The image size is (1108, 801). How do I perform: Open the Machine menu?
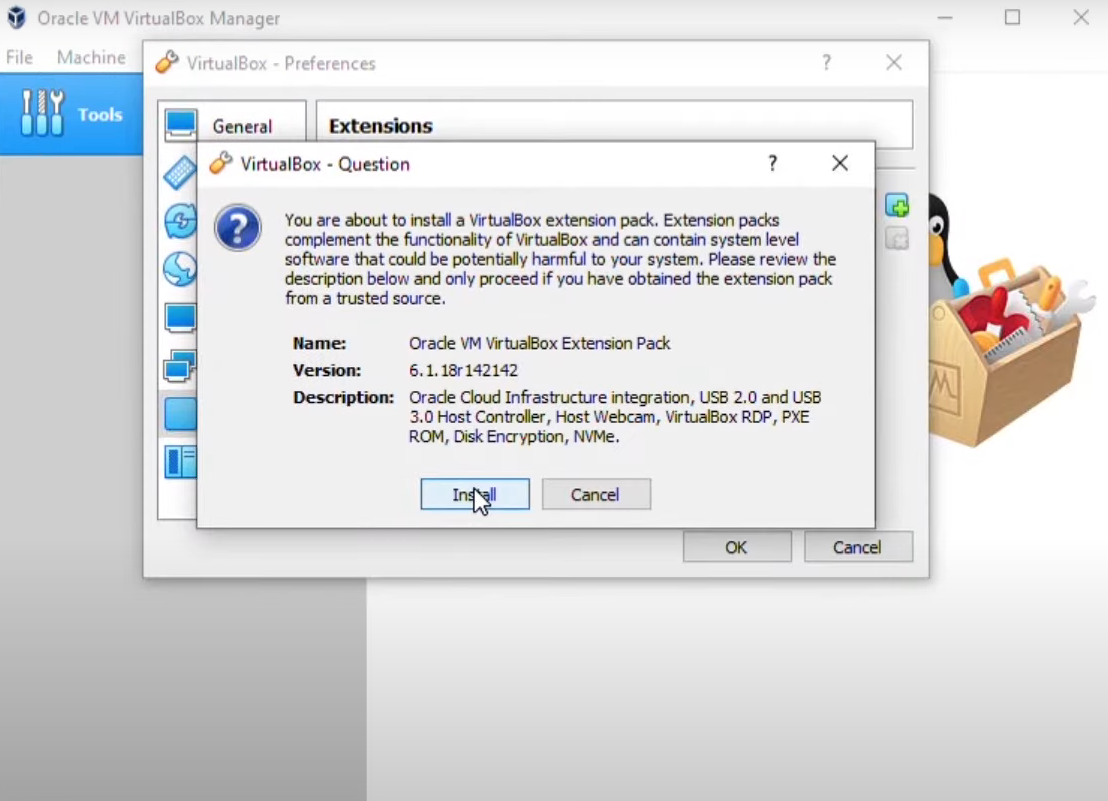[91, 57]
